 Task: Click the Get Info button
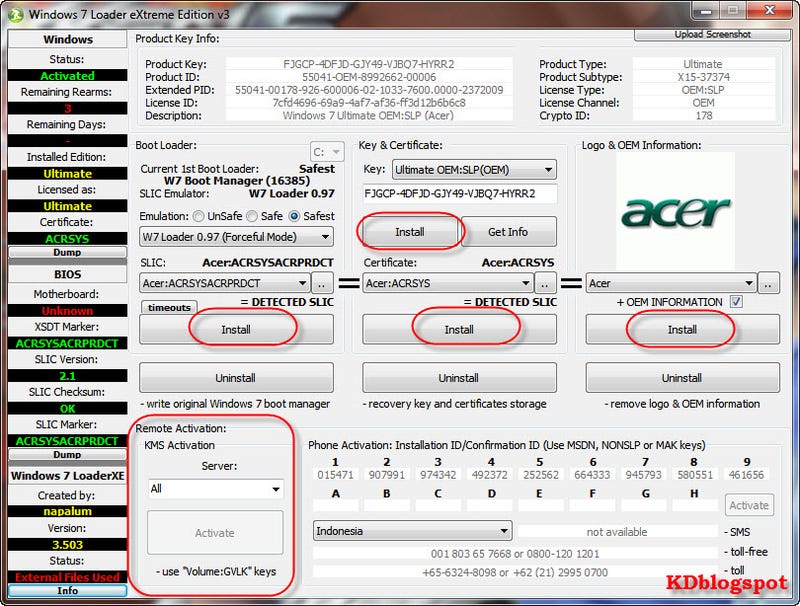pos(508,232)
